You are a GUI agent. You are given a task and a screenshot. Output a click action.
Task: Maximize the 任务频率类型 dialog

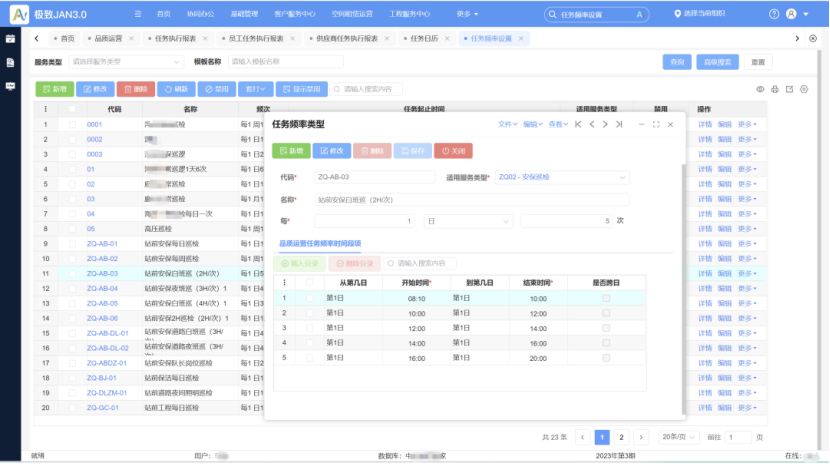(656, 124)
